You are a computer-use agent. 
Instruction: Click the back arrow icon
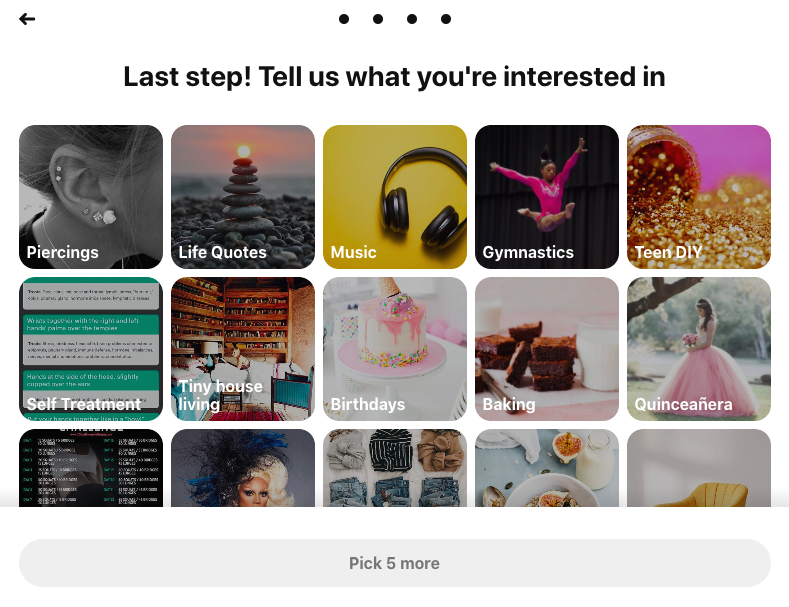point(27,19)
